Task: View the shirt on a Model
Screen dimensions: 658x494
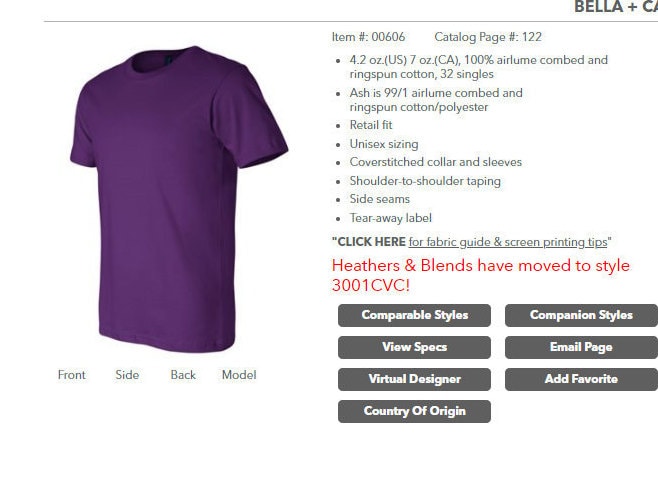Action: pyautogui.click(x=239, y=374)
